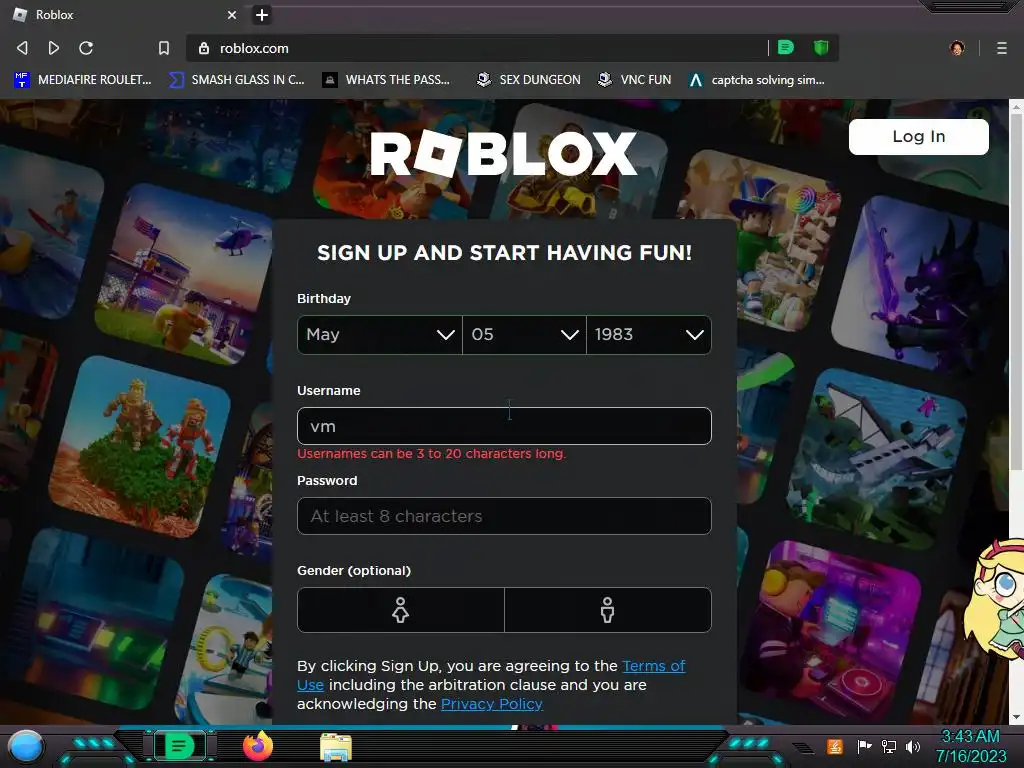Viewport: 1024px width, 768px height.
Task: Click the Password field
Action: [x=504, y=516]
